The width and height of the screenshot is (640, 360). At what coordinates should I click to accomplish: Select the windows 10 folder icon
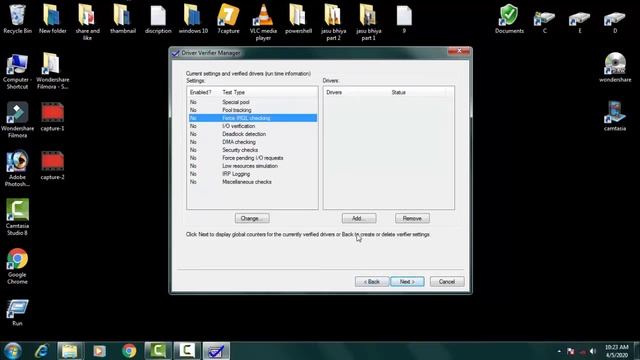[193, 18]
